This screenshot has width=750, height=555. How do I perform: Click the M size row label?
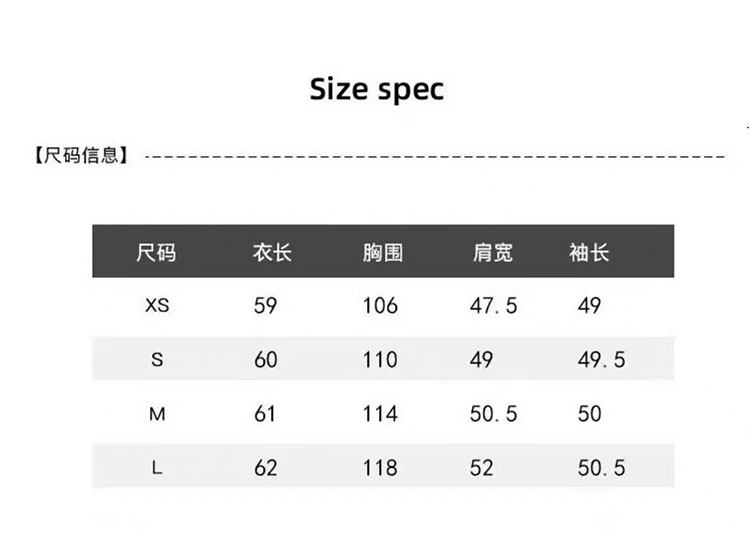coord(157,414)
